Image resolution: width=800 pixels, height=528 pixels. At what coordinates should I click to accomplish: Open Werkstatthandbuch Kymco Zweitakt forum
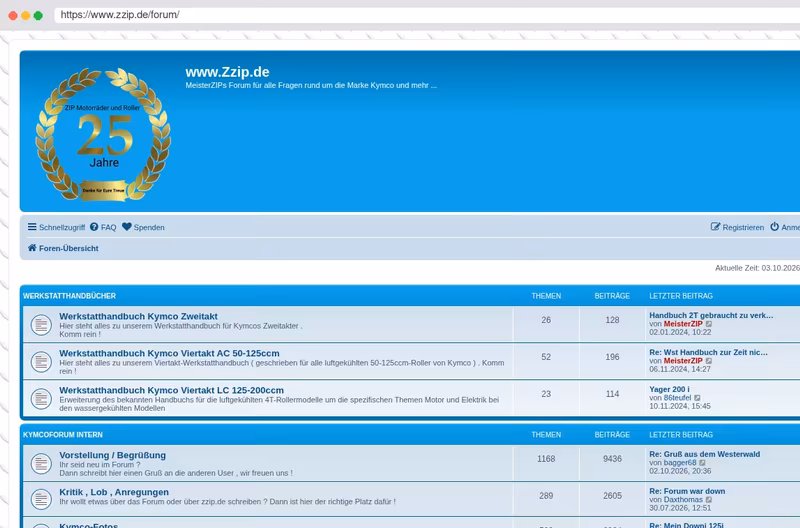[138, 316]
